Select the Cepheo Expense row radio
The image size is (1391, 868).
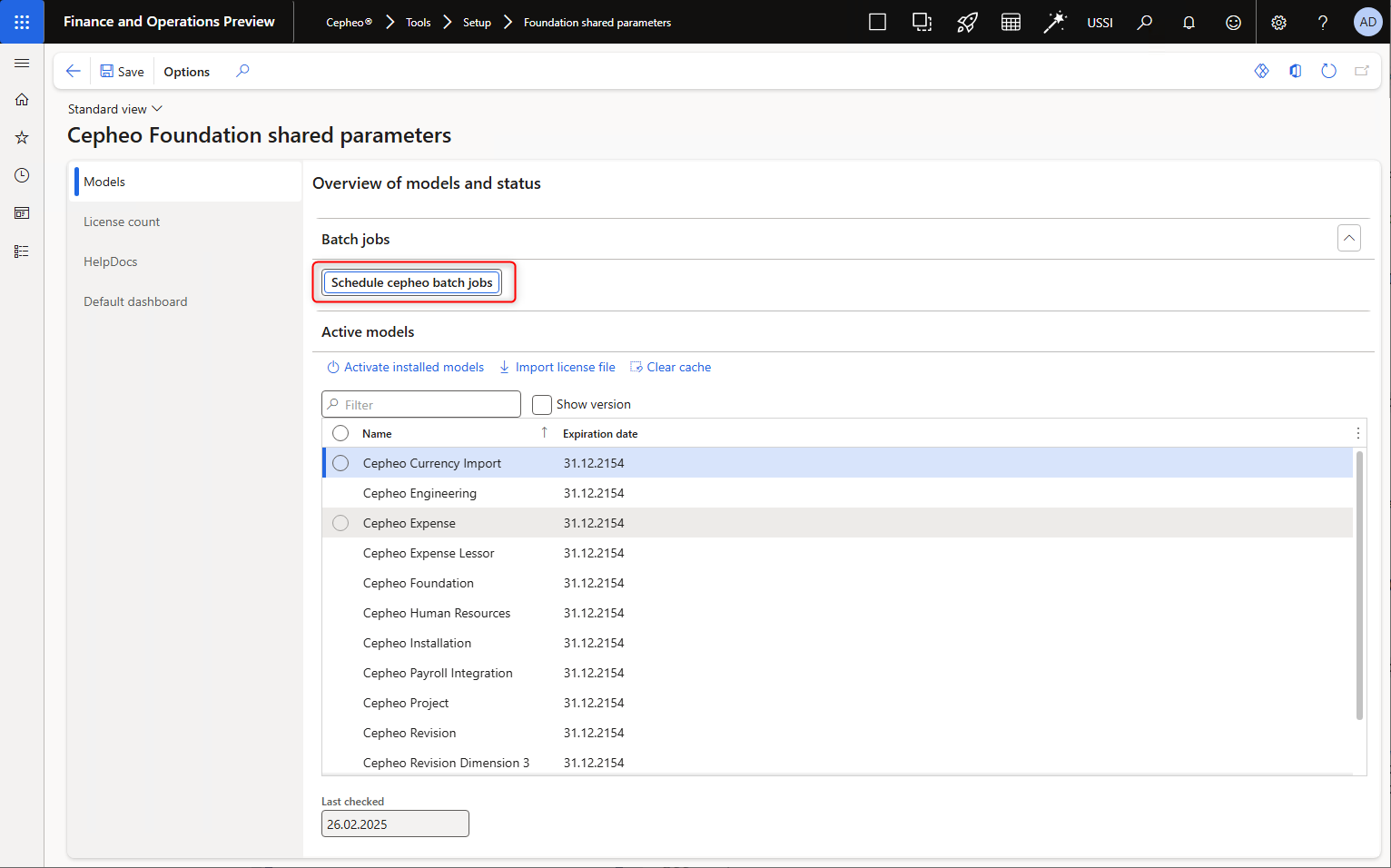pos(340,523)
